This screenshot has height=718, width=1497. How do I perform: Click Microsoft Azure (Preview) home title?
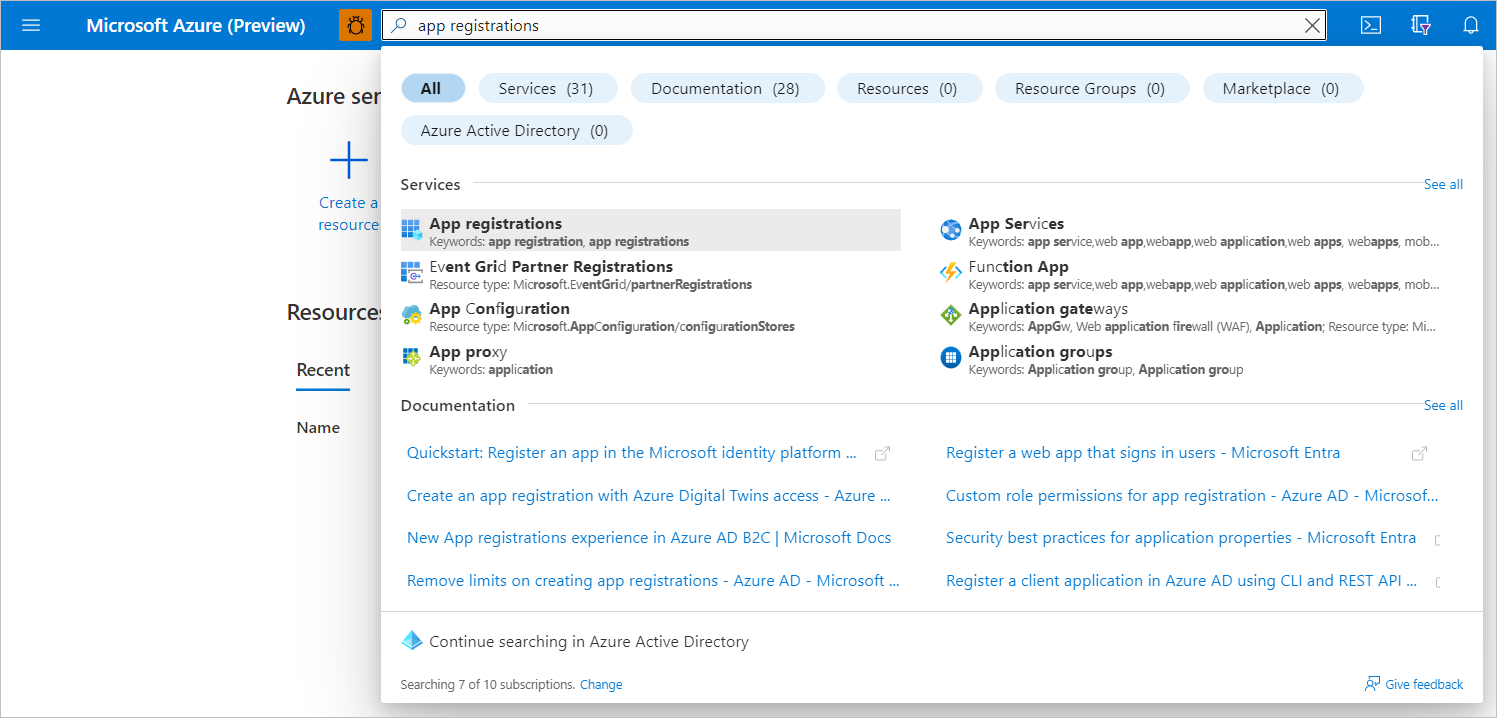point(196,25)
